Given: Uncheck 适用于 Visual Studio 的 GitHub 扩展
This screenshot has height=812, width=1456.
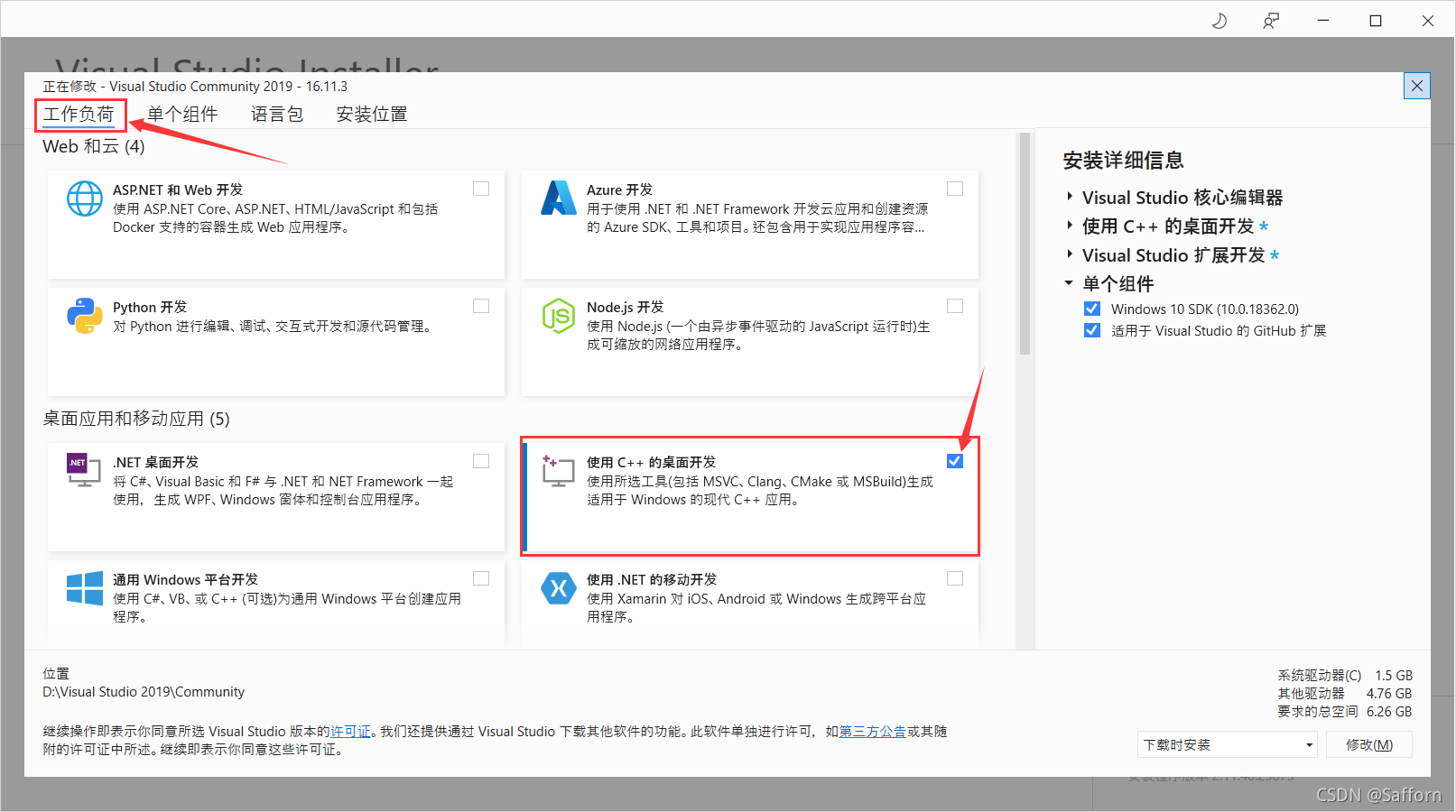Looking at the screenshot, I should pos(1092,330).
